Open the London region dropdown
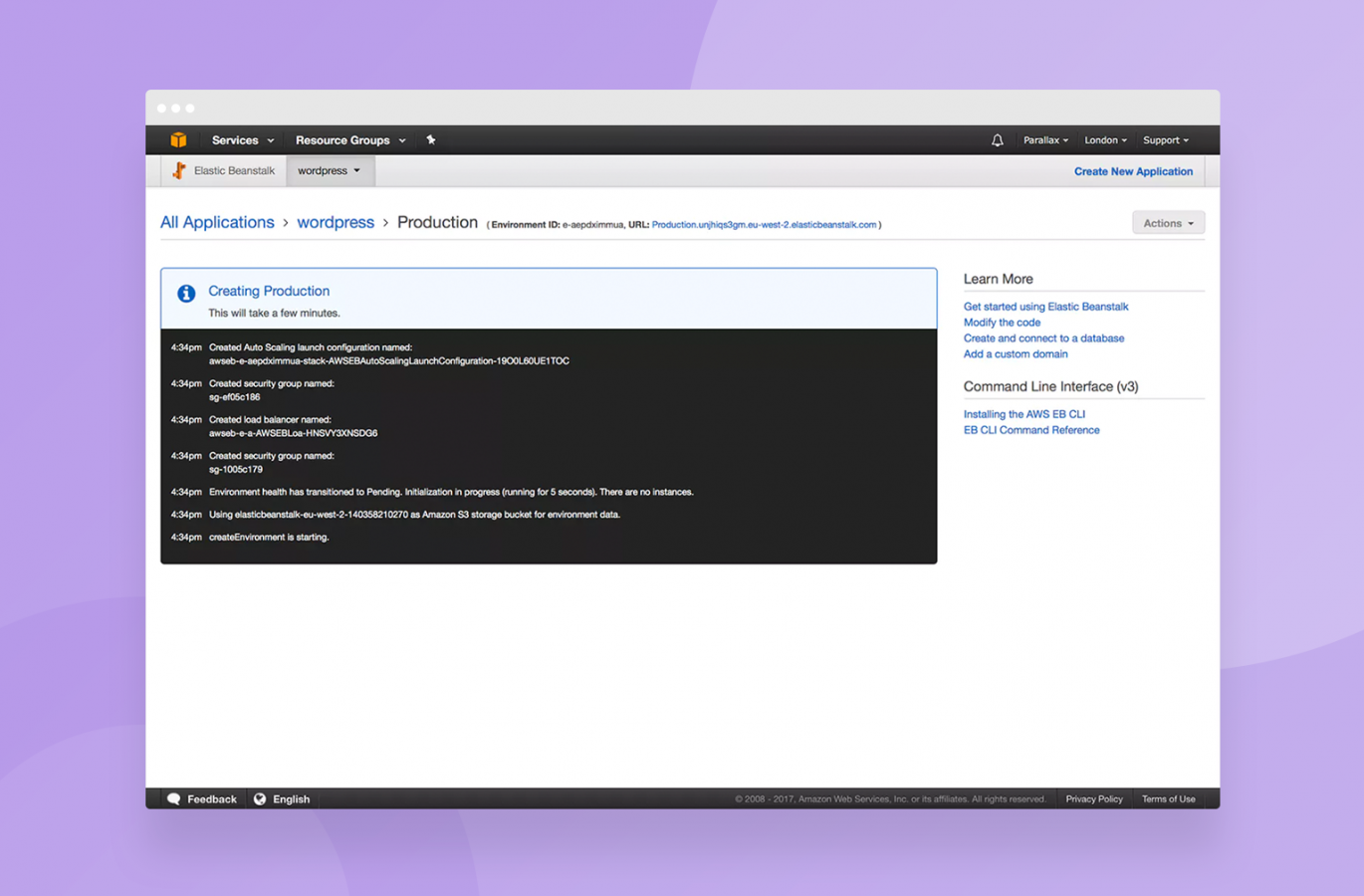The width and height of the screenshot is (1364, 896). [1105, 140]
